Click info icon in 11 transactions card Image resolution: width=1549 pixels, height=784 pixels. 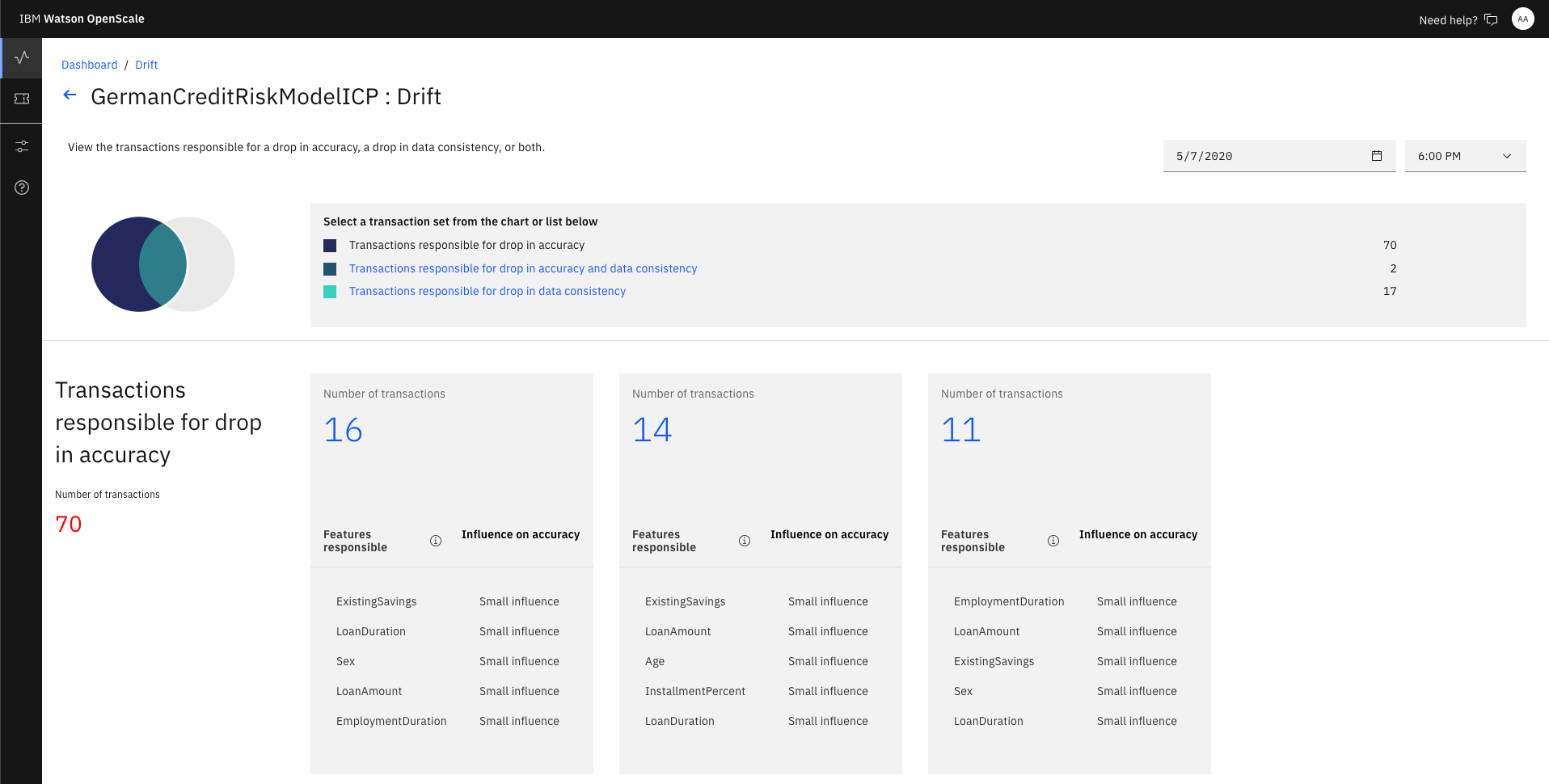click(1053, 541)
